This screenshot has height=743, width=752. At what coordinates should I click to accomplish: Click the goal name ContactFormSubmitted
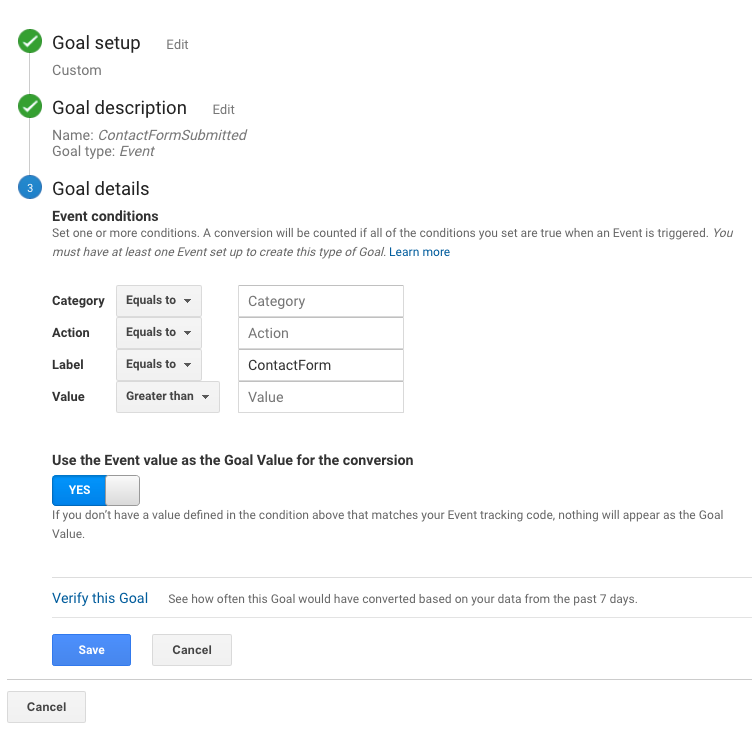172,135
